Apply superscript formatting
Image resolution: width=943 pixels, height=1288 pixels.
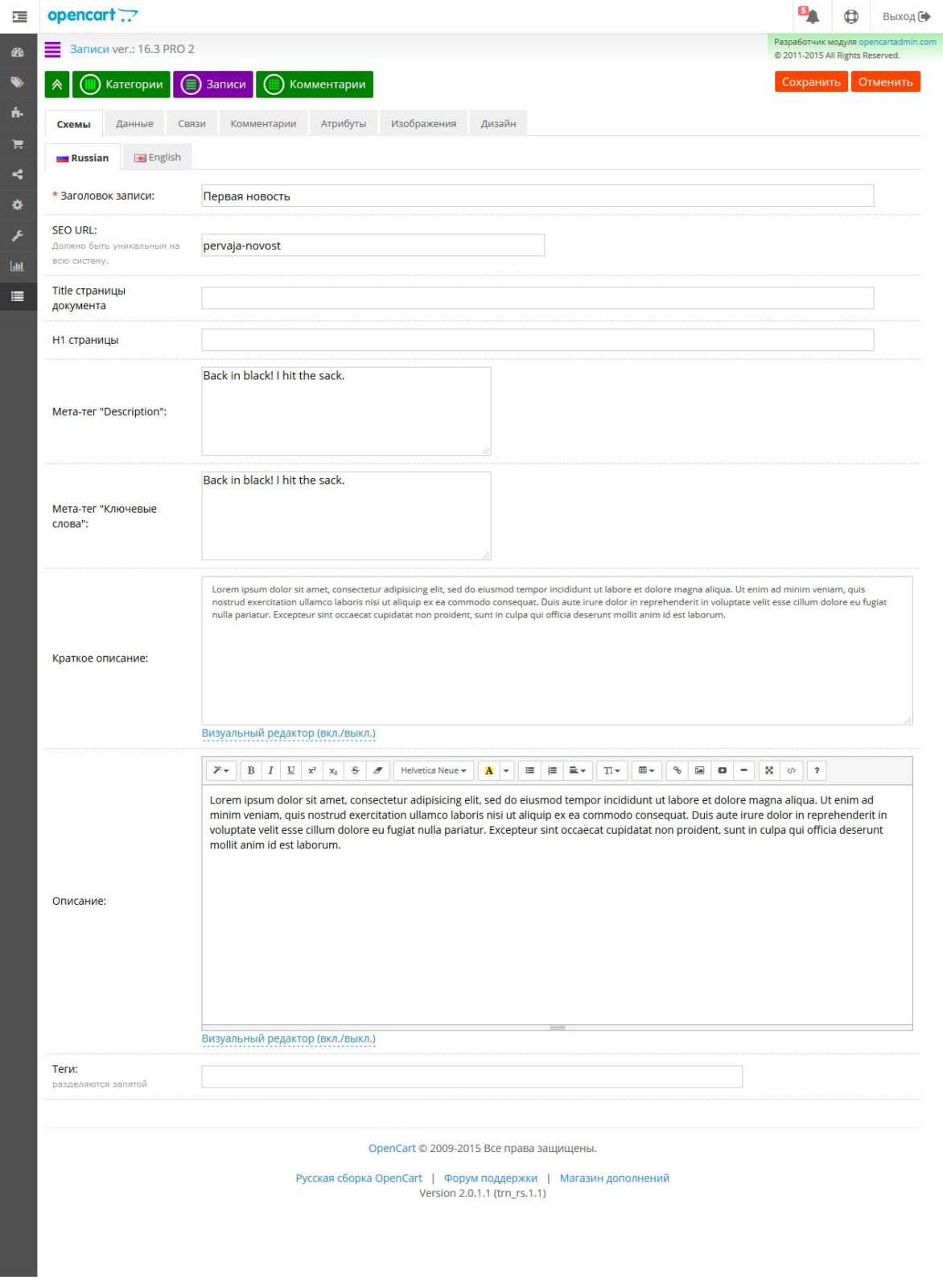pos(312,770)
